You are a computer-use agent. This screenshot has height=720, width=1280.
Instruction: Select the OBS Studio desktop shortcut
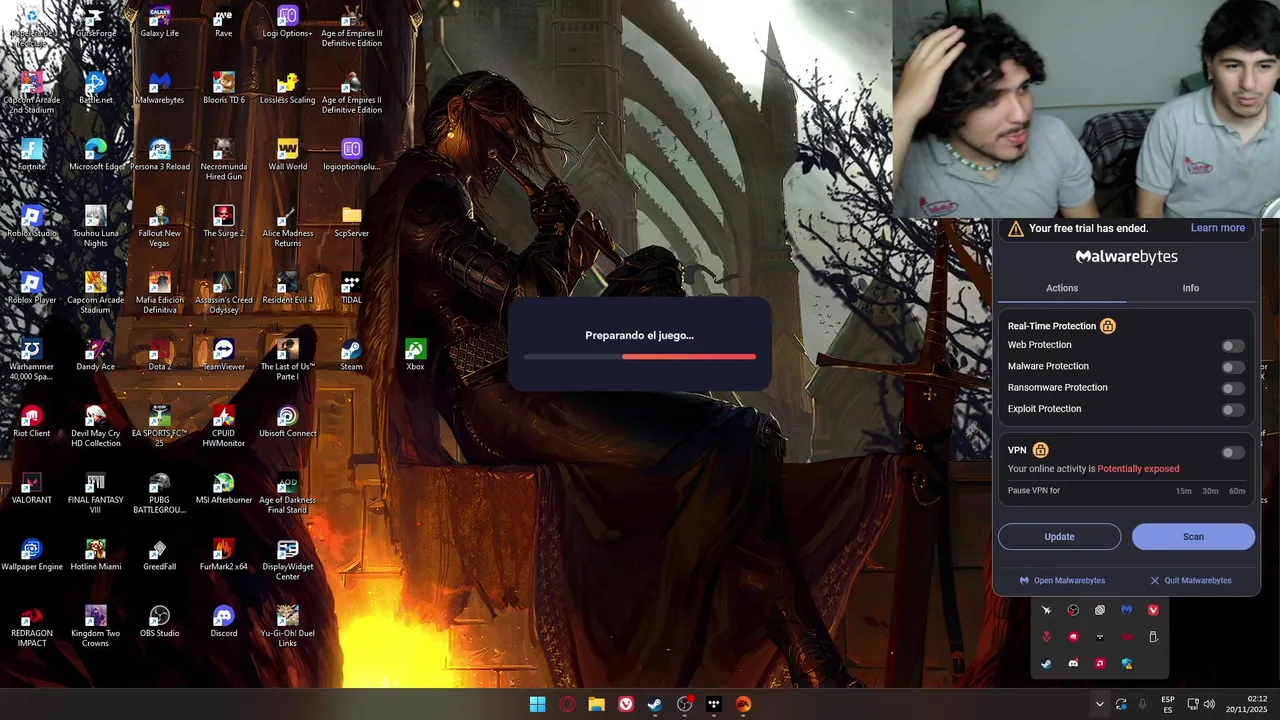[x=159, y=622]
